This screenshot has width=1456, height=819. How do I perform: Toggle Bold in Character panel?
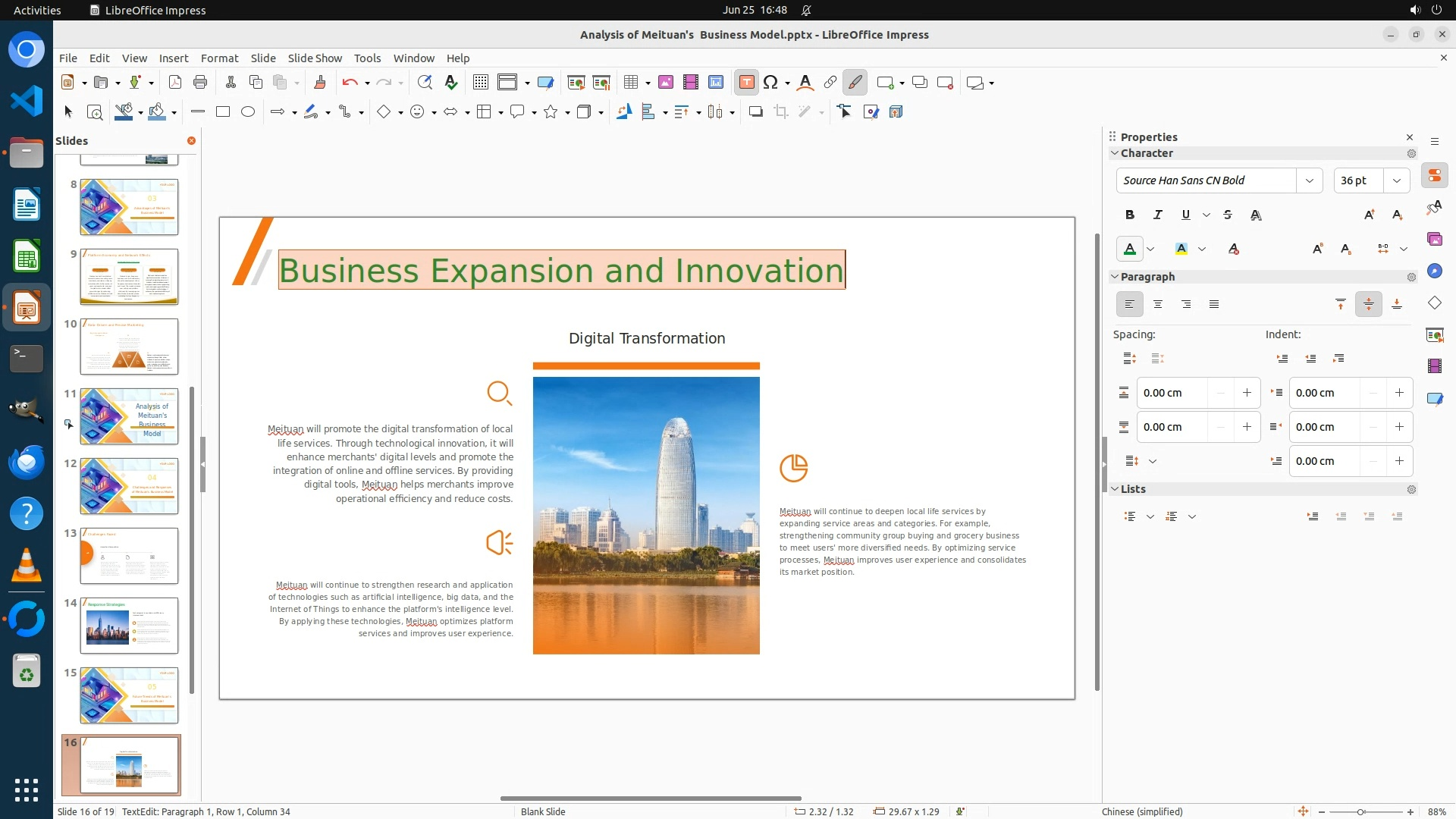click(1130, 215)
